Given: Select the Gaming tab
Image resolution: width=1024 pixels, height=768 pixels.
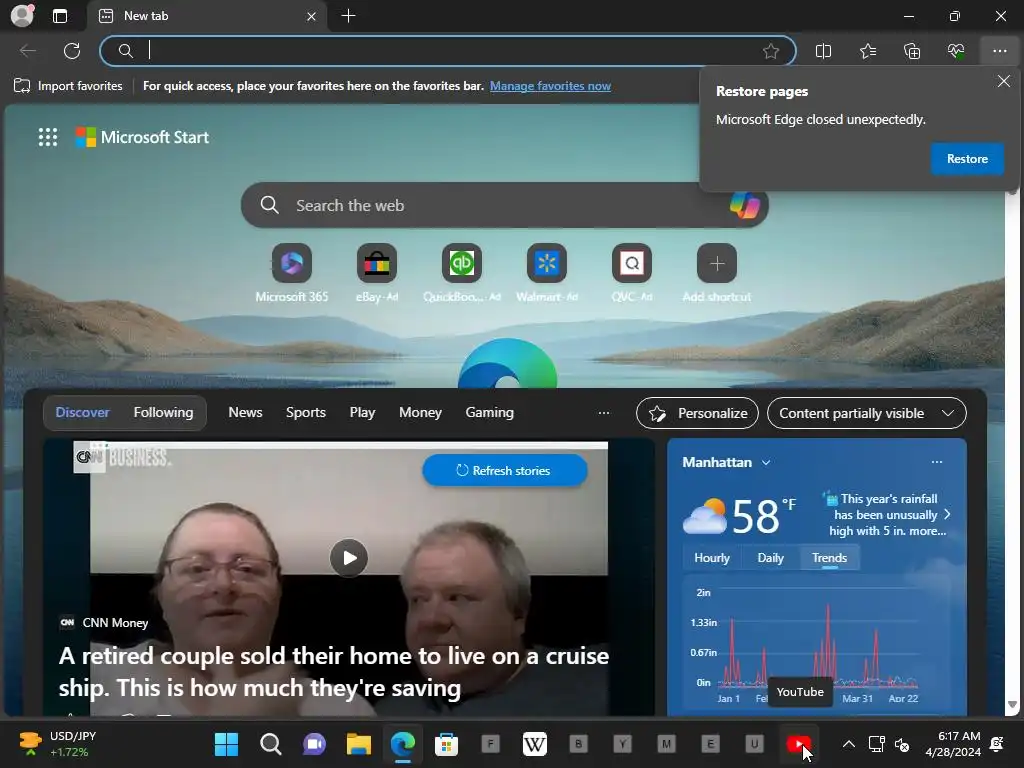Looking at the screenshot, I should point(489,413).
